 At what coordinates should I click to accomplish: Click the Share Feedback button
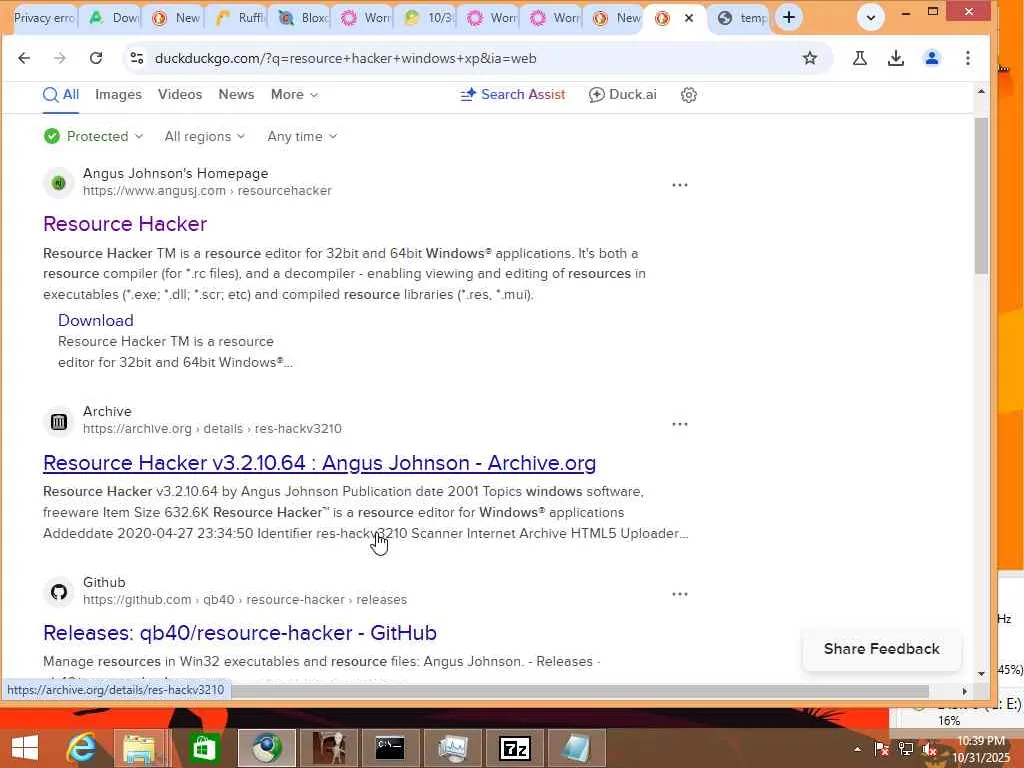click(x=882, y=649)
